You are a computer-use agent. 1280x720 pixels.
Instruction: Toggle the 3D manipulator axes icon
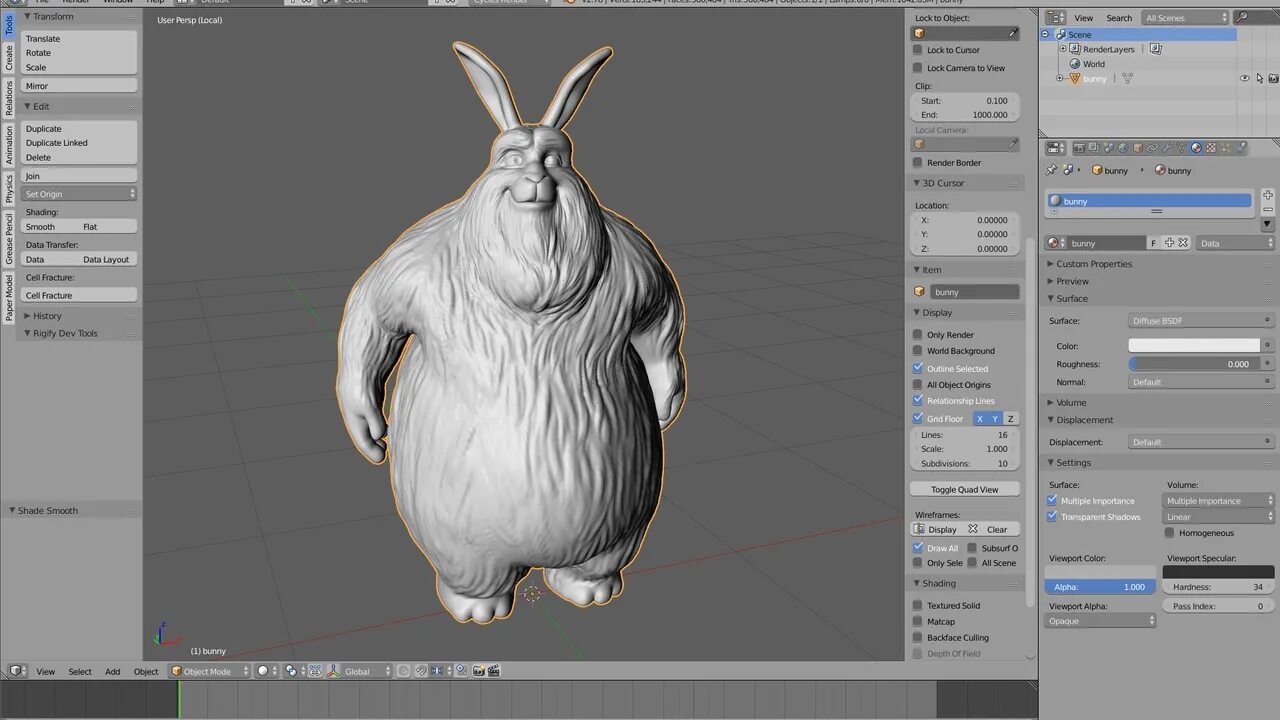coord(333,671)
